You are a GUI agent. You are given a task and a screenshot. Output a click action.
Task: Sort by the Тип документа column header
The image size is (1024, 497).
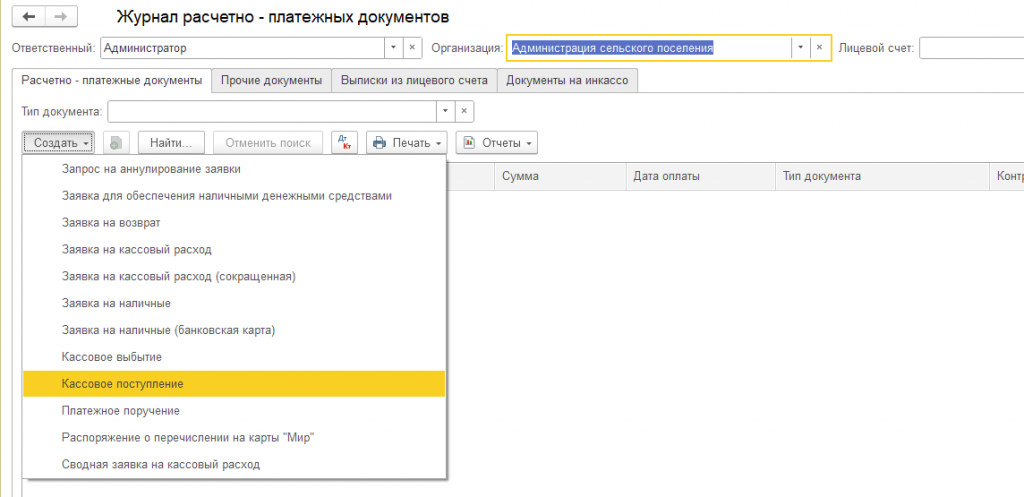click(882, 176)
